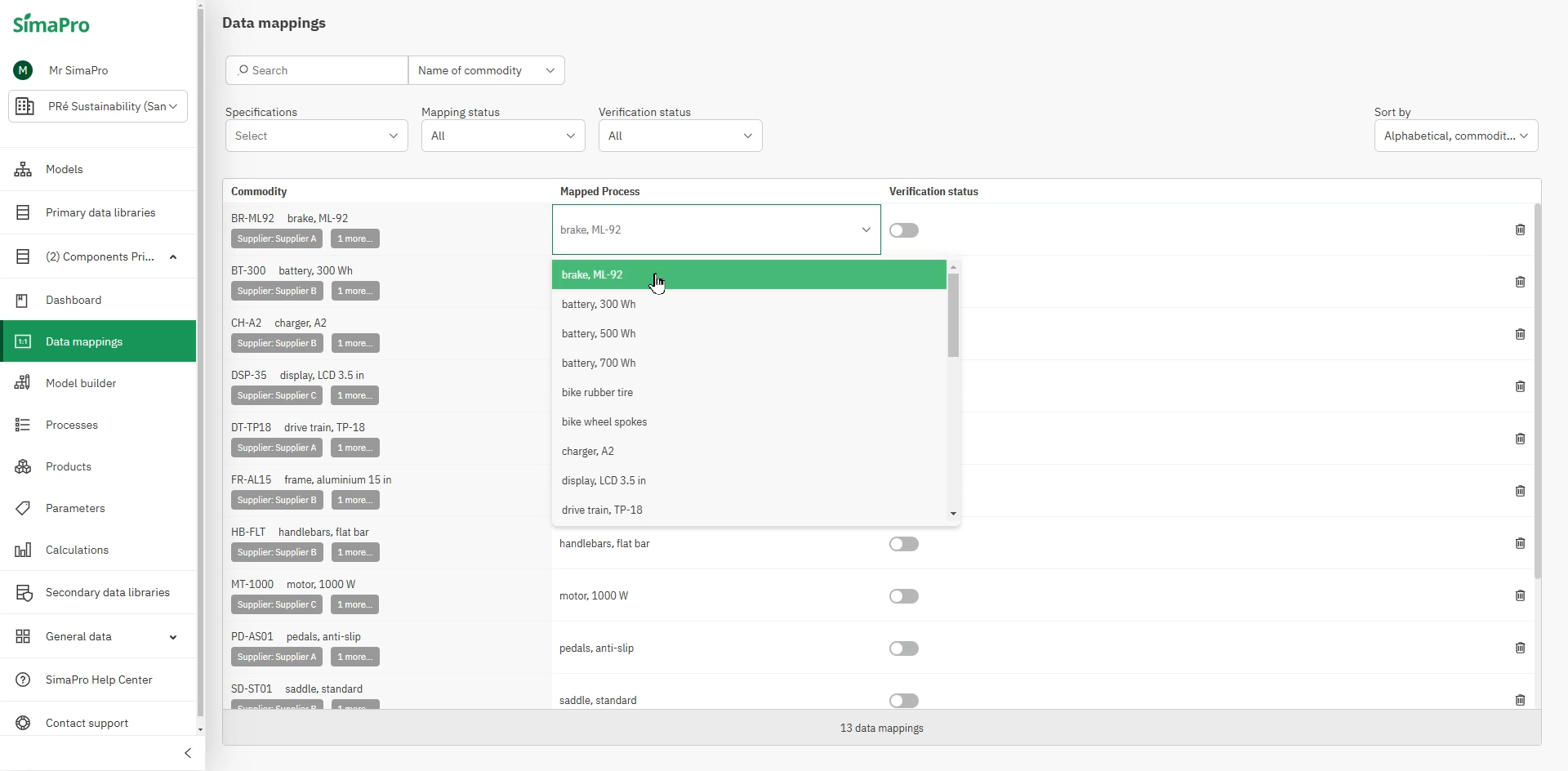Click trash icon for motor, 1000 W row
Viewport: 1568px width, 771px height.
pyautogui.click(x=1520, y=595)
